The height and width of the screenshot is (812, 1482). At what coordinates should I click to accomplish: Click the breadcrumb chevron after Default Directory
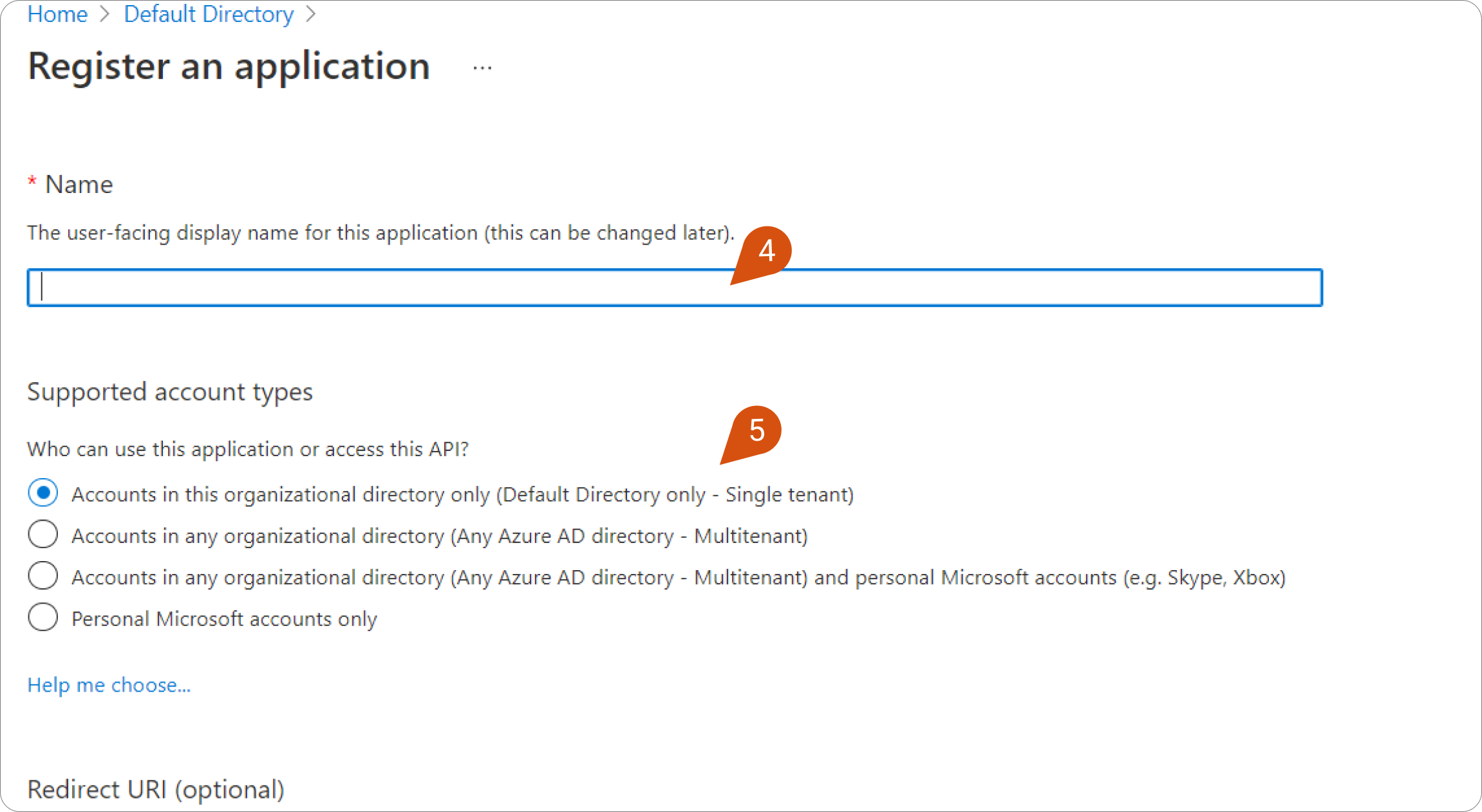coord(311,14)
